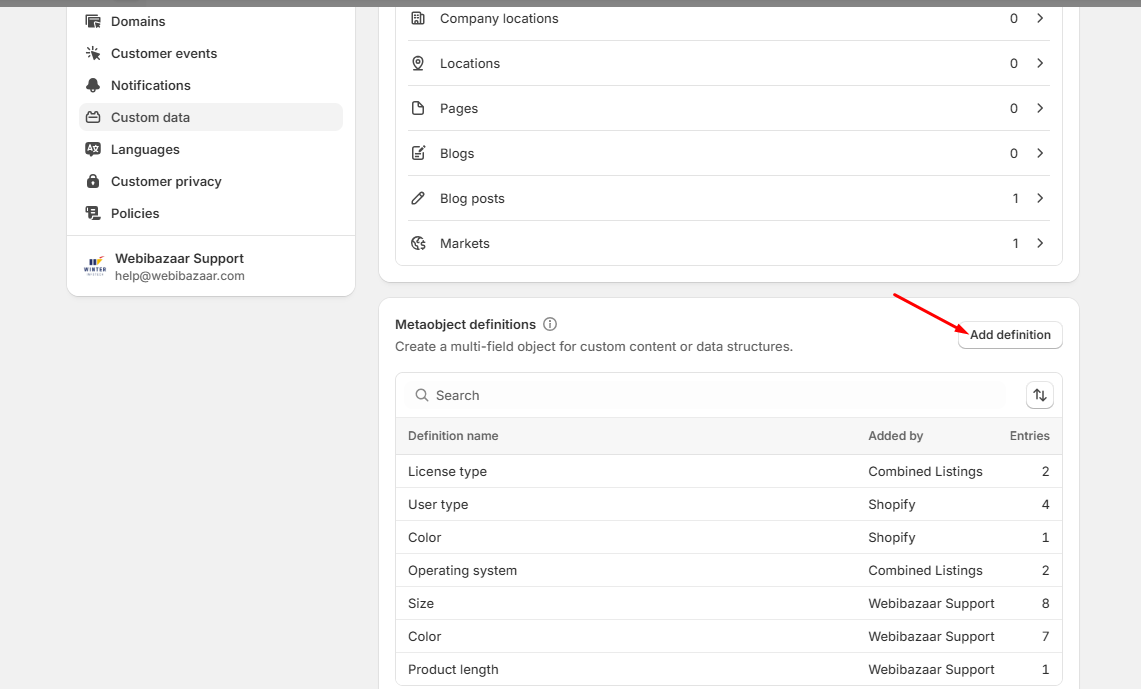Screen dimensions: 1141x689
Task: Select the Product length definition
Action: [x=453, y=669]
